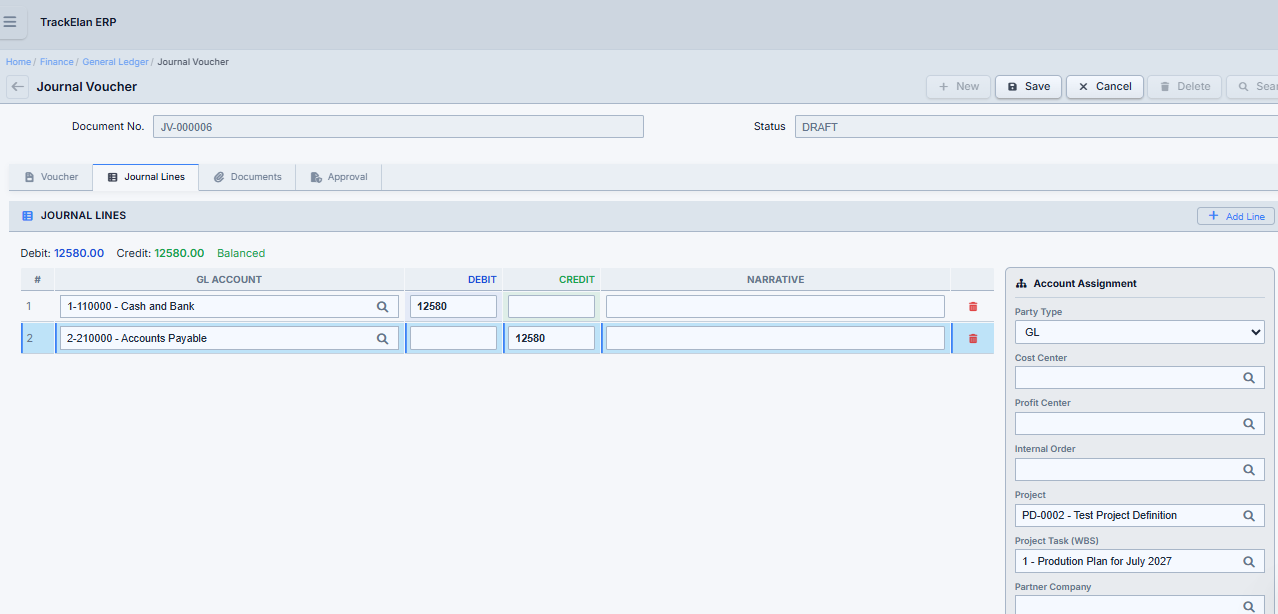Click the Search button in toolbar
The image size is (1278, 614).
coord(1252,87)
